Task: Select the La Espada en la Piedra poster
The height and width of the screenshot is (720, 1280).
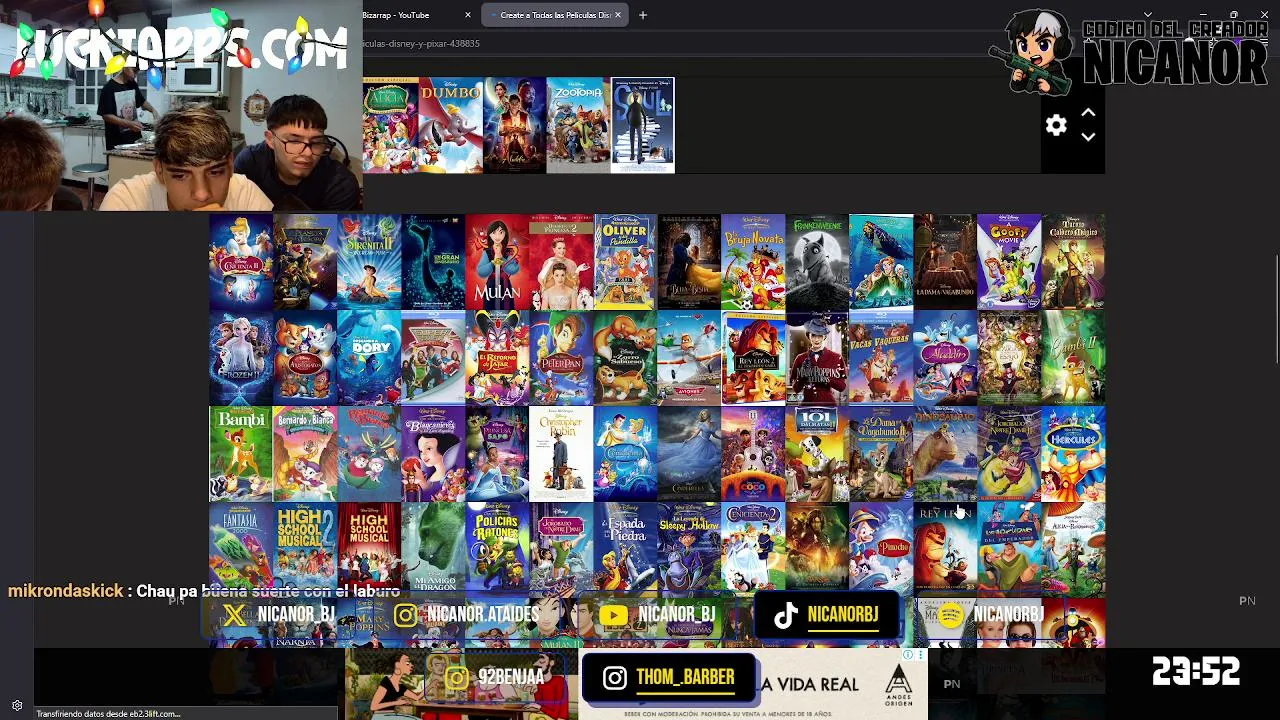Action: (625, 549)
